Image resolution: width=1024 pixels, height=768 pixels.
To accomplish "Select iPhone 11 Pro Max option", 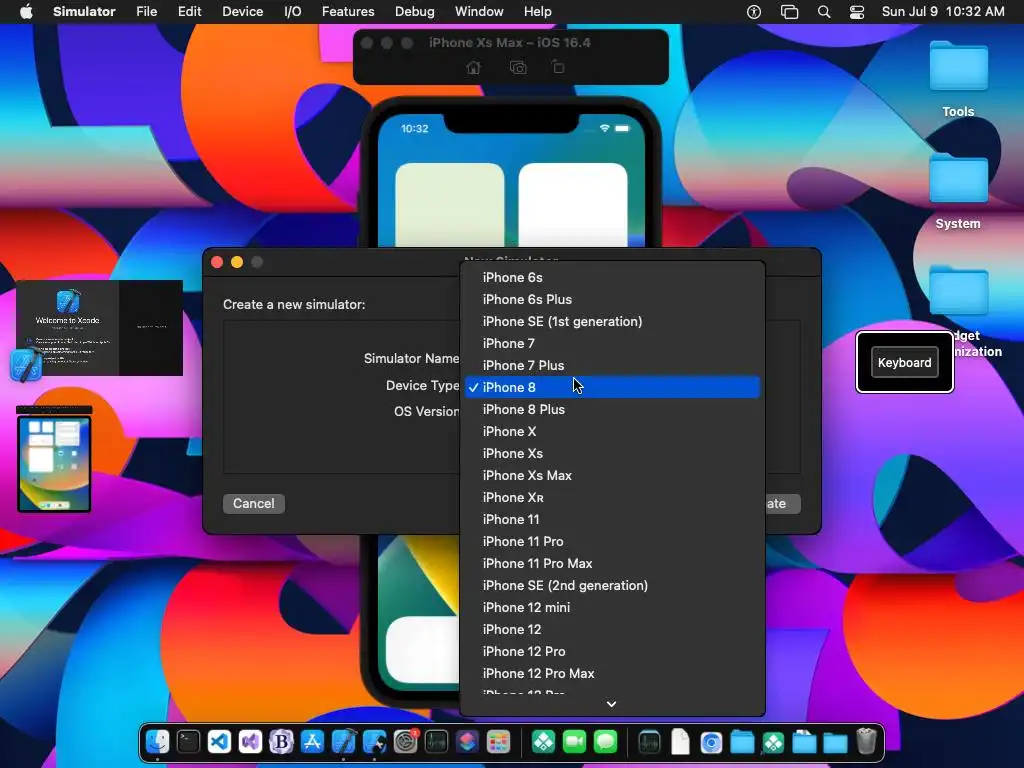I will [x=612, y=563].
